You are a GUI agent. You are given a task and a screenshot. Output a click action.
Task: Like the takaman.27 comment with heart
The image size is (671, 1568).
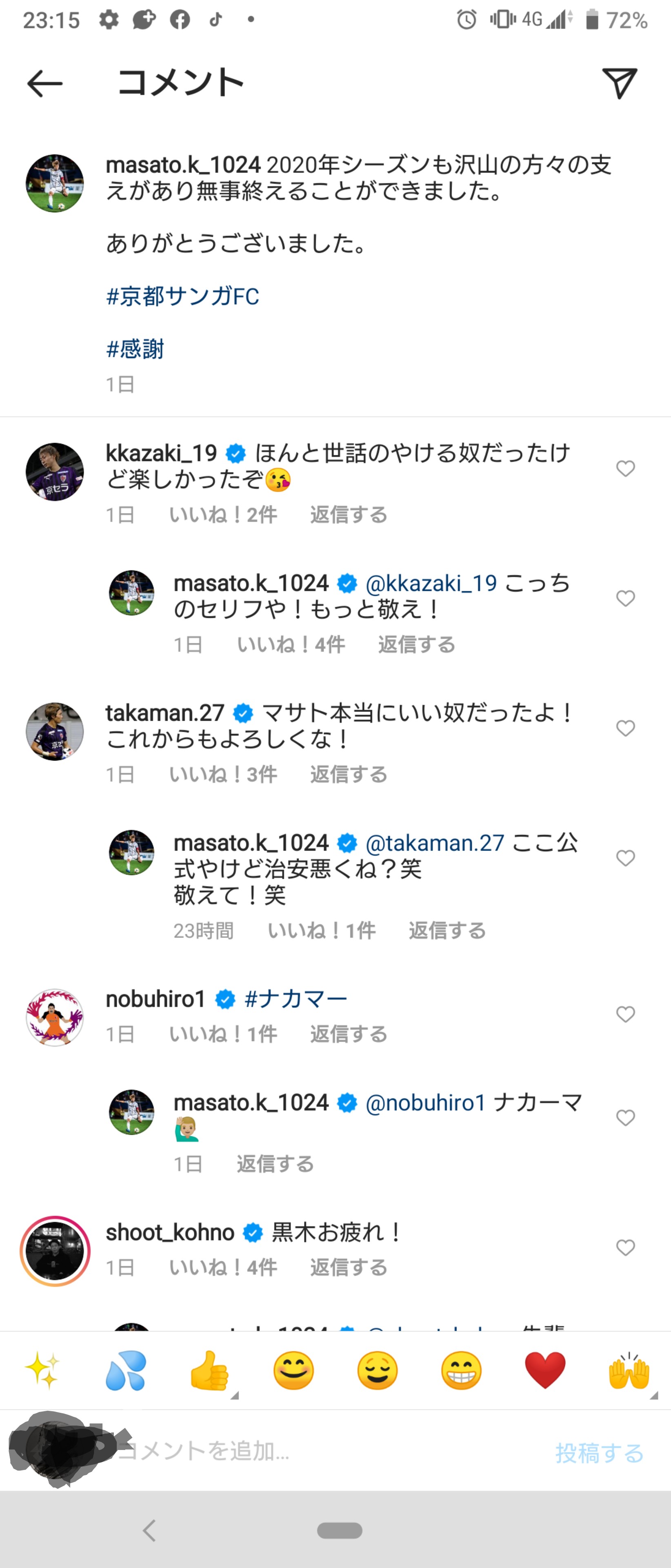tap(625, 728)
